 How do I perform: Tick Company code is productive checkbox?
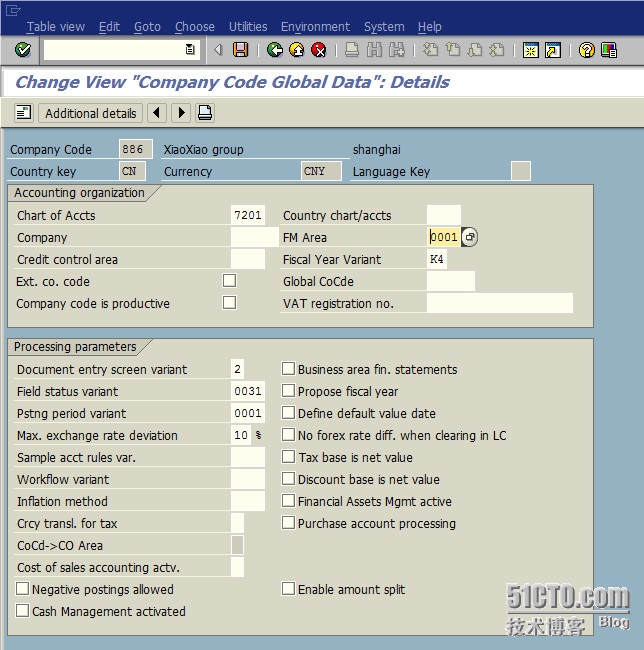pyautogui.click(x=229, y=303)
